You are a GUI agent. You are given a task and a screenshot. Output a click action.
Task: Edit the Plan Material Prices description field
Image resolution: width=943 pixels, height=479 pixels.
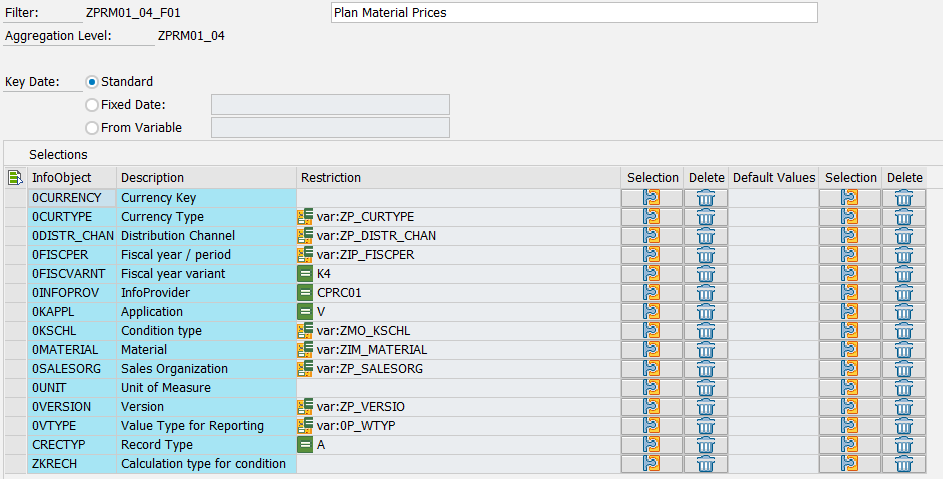574,13
